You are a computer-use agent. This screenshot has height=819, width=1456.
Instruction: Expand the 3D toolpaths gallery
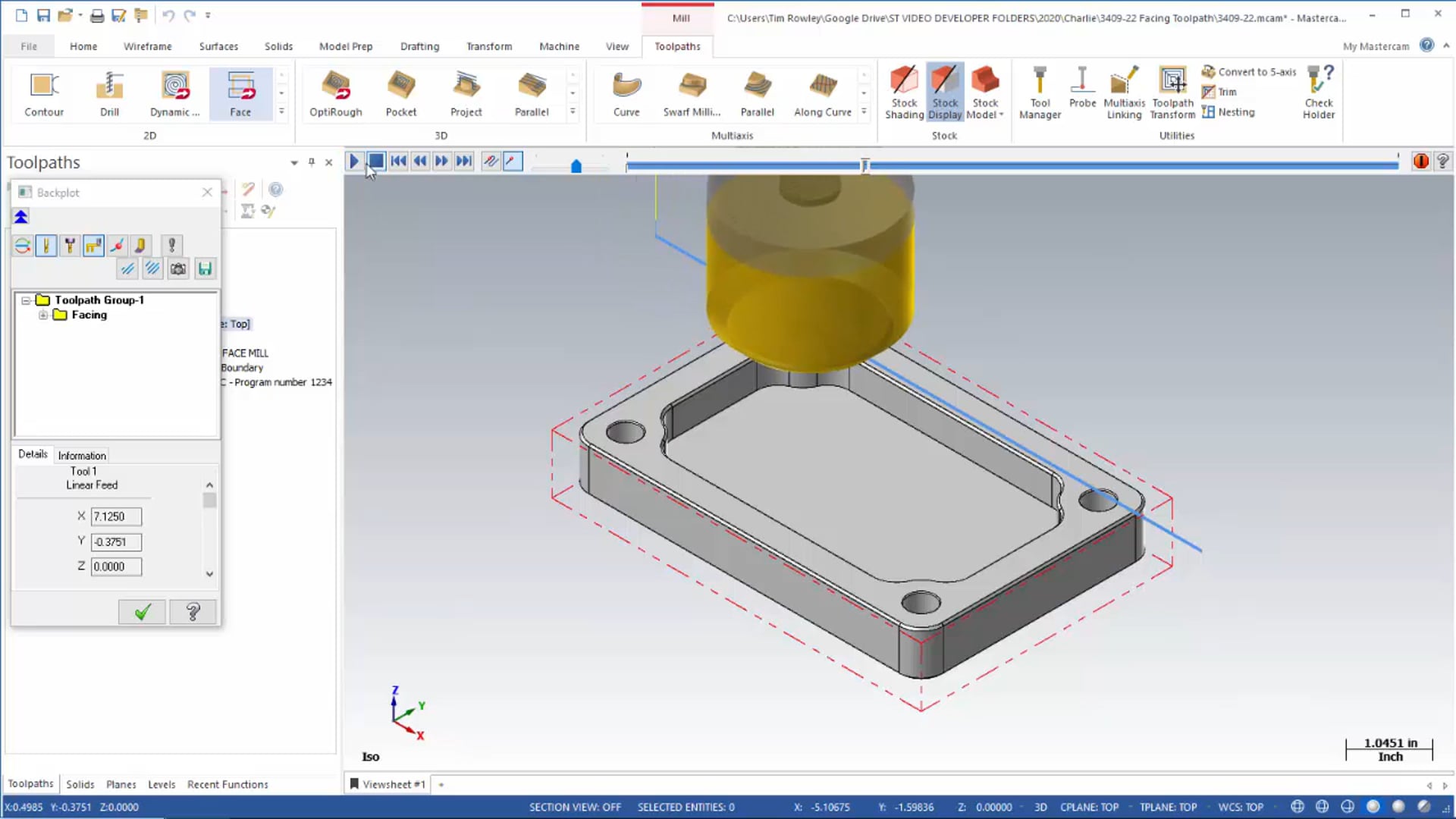[573, 111]
